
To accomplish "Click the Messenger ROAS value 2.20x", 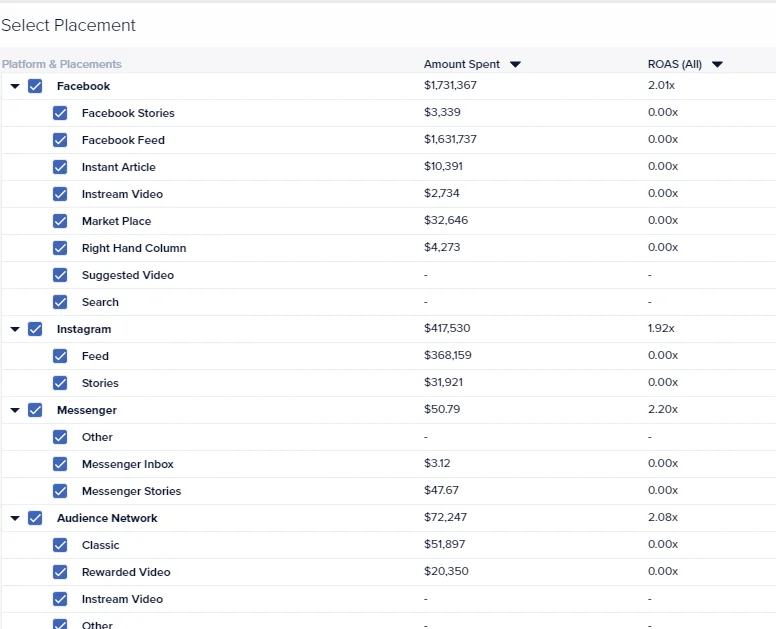I will pyautogui.click(x=663, y=409).
